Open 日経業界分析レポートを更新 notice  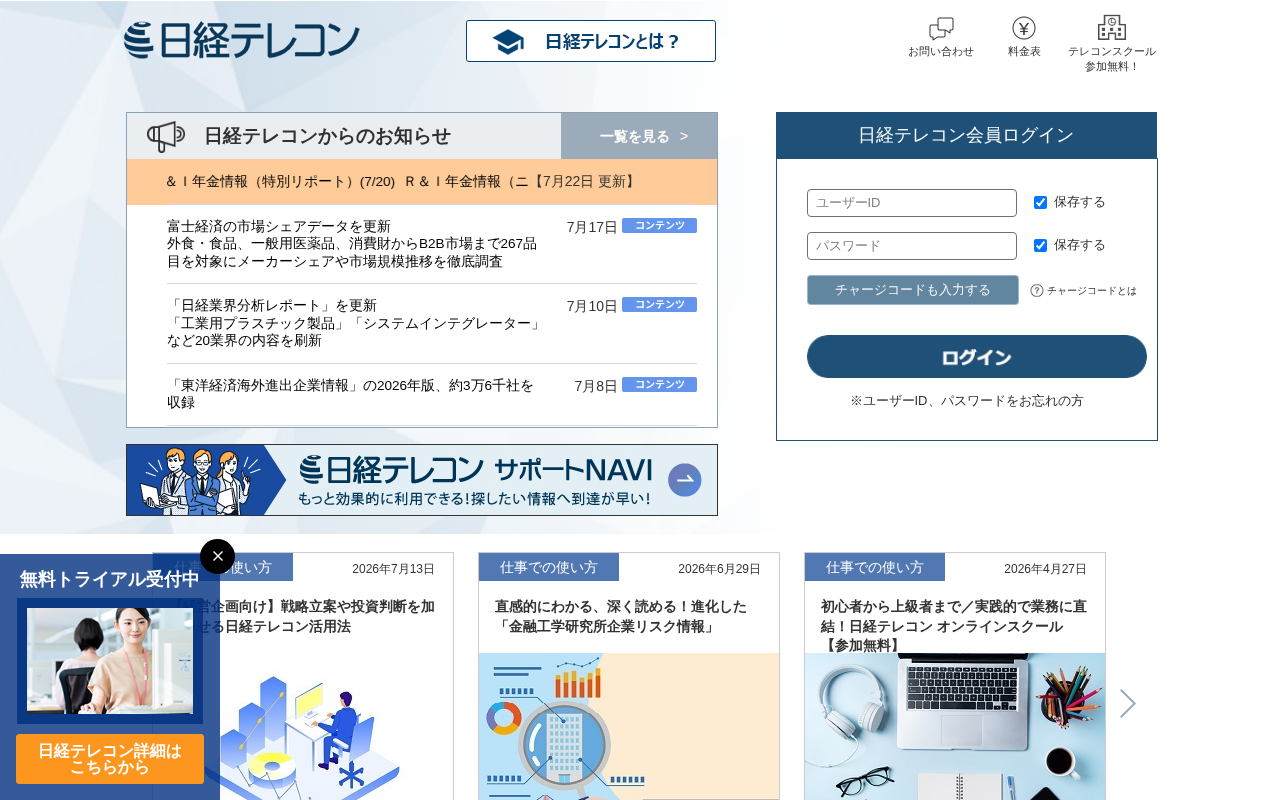(354, 323)
